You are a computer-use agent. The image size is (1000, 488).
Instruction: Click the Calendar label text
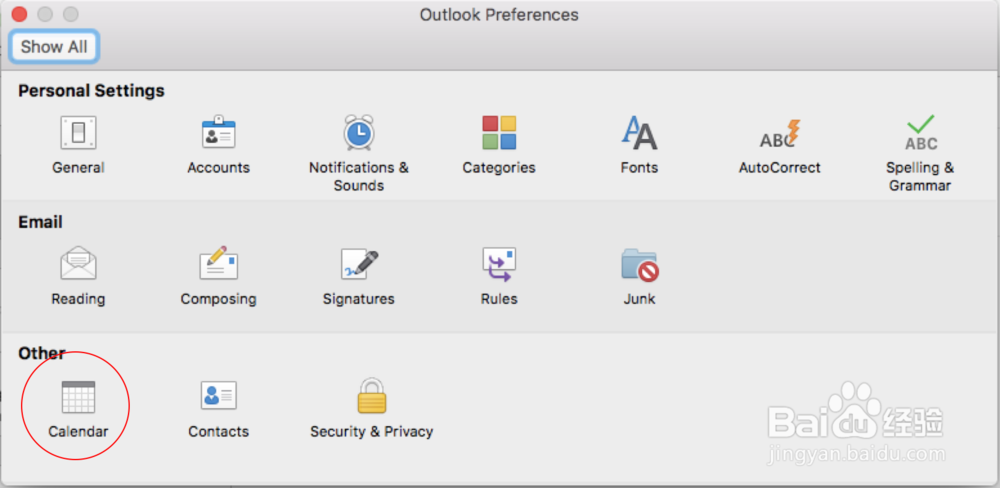(78, 432)
